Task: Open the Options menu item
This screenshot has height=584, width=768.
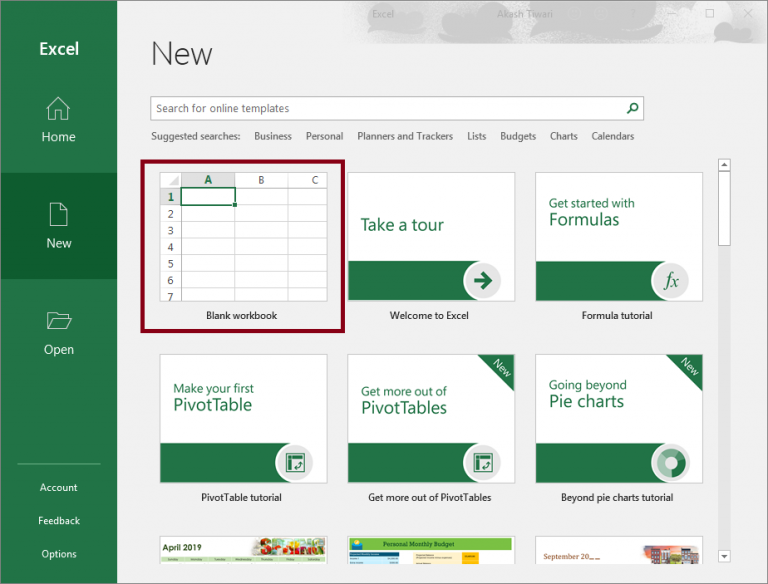Action: point(58,554)
